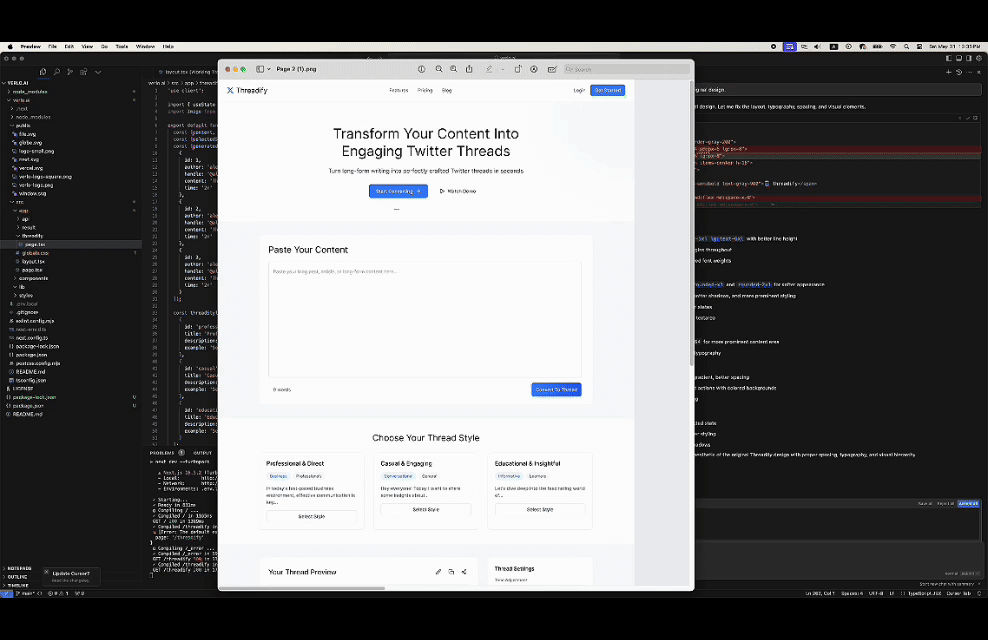
Task: Toggle the primary side bar in Cursor
Action: coord(949,58)
